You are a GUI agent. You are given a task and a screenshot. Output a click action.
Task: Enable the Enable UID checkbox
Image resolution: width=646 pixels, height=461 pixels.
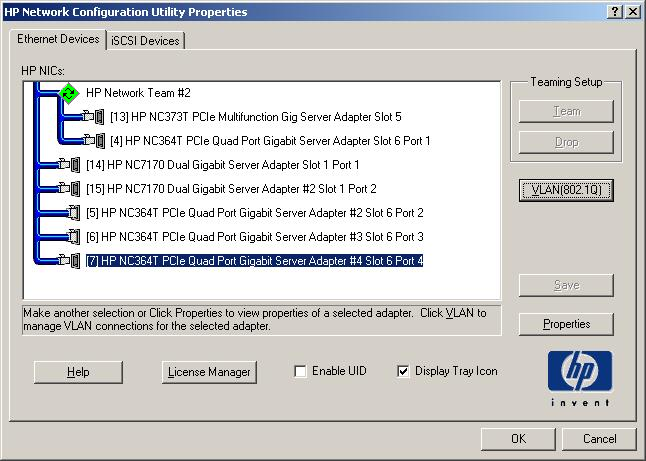[300, 372]
